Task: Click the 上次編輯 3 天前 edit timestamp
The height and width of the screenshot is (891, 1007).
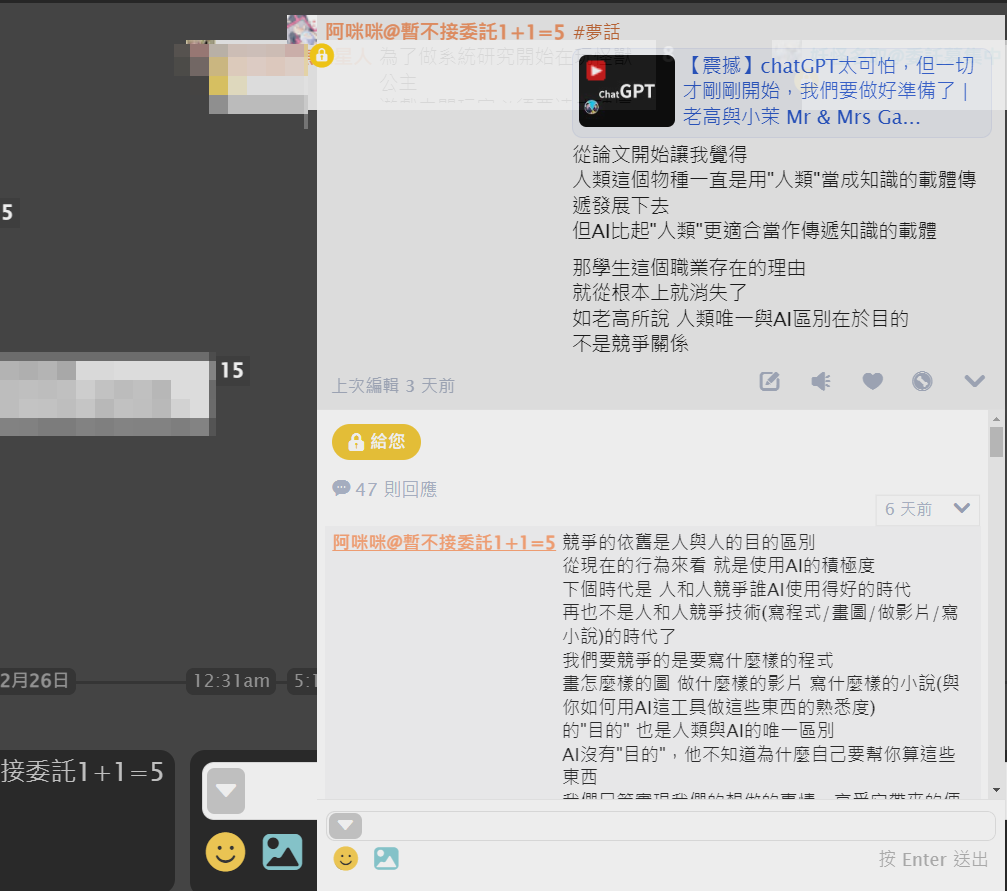Action: click(393, 385)
